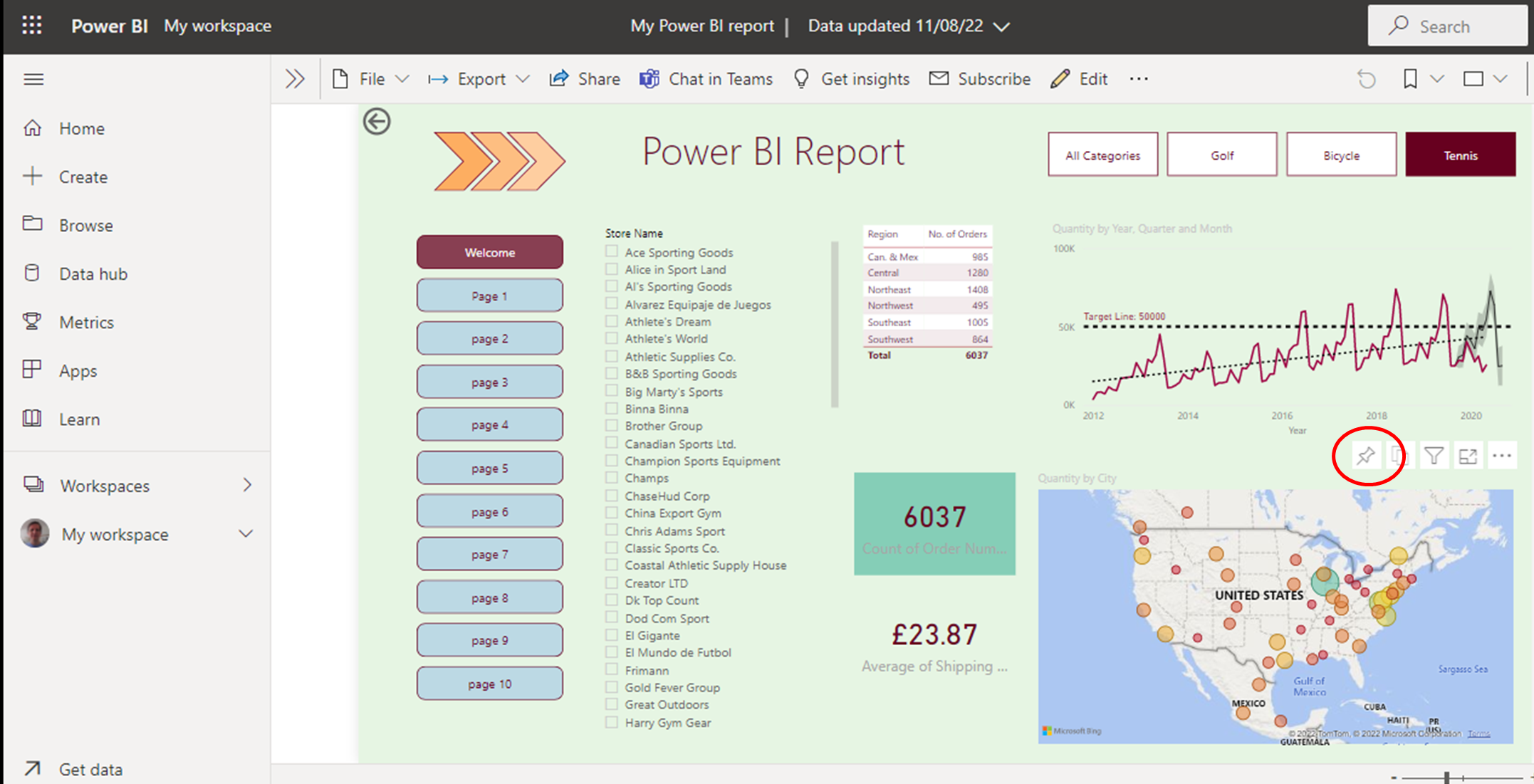Screen dimensions: 1534x784
Task: Expand pages pane double-chevron icon
Action: [295, 78]
